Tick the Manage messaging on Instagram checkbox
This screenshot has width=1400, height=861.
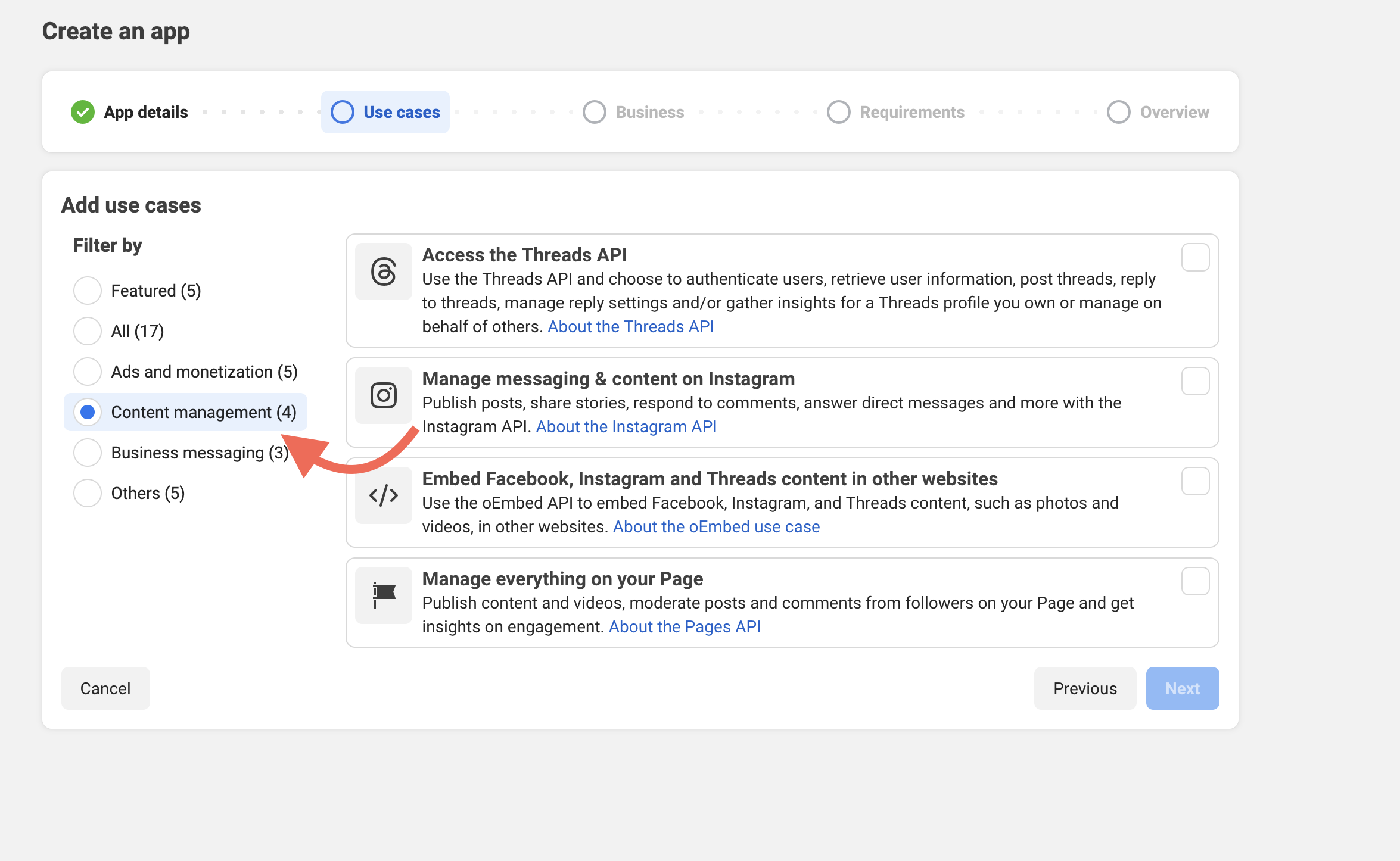tap(1195, 381)
